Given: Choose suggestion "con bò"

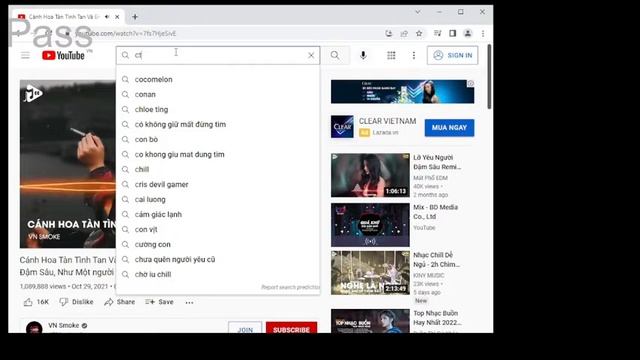Looking at the screenshot, I should [x=218, y=139].
